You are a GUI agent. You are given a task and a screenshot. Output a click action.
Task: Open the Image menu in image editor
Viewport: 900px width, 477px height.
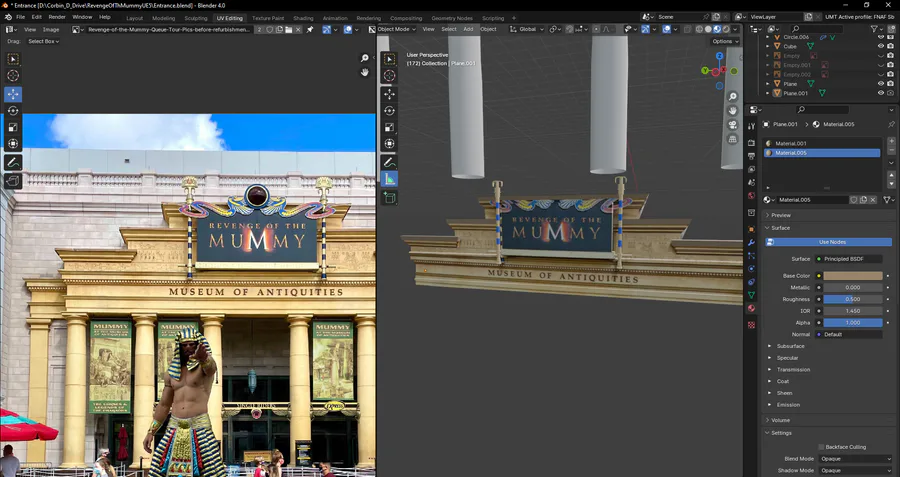click(51, 29)
